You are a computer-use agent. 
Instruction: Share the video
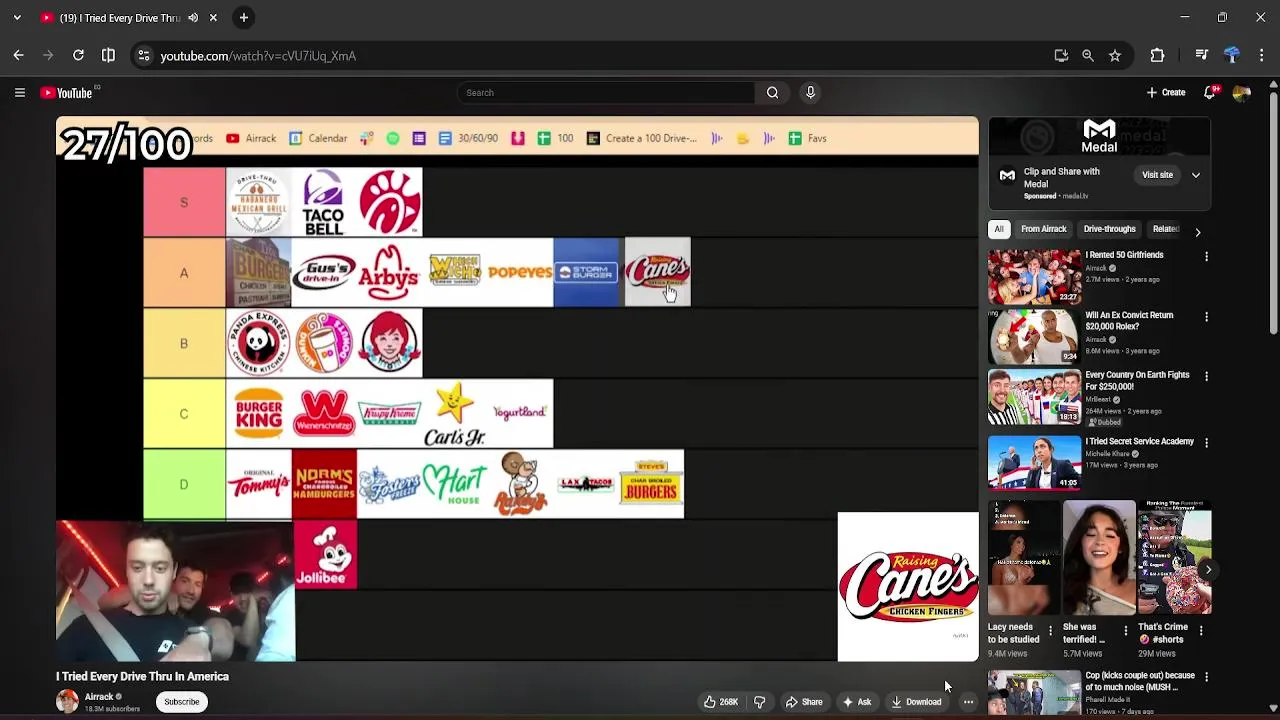(x=803, y=702)
